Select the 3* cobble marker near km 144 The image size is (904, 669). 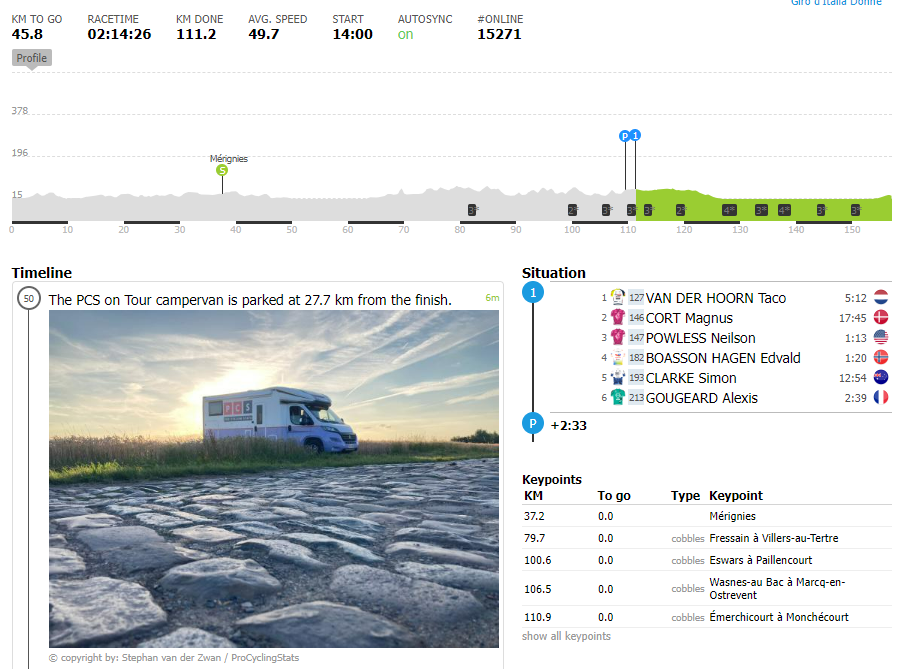[822, 210]
